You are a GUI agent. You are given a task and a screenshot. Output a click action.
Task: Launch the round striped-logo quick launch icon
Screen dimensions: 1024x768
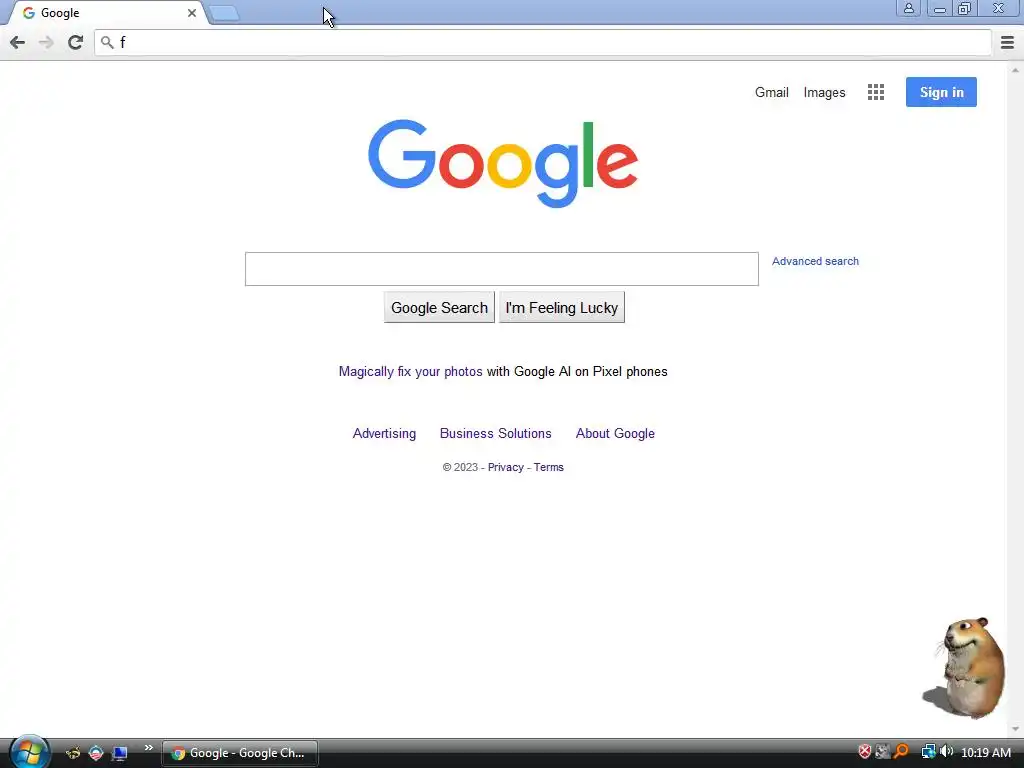click(96, 753)
